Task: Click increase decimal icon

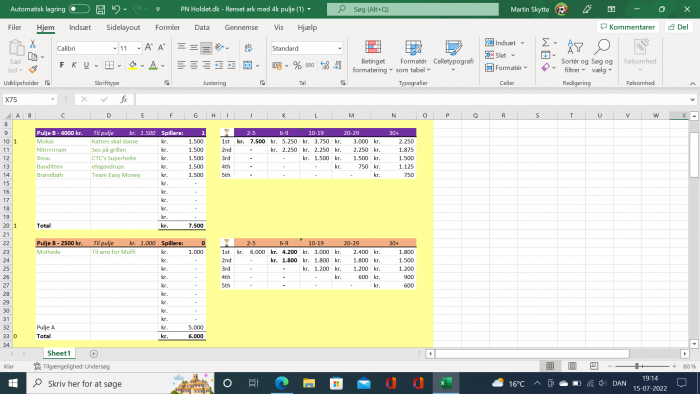Action: tap(325, 65)
